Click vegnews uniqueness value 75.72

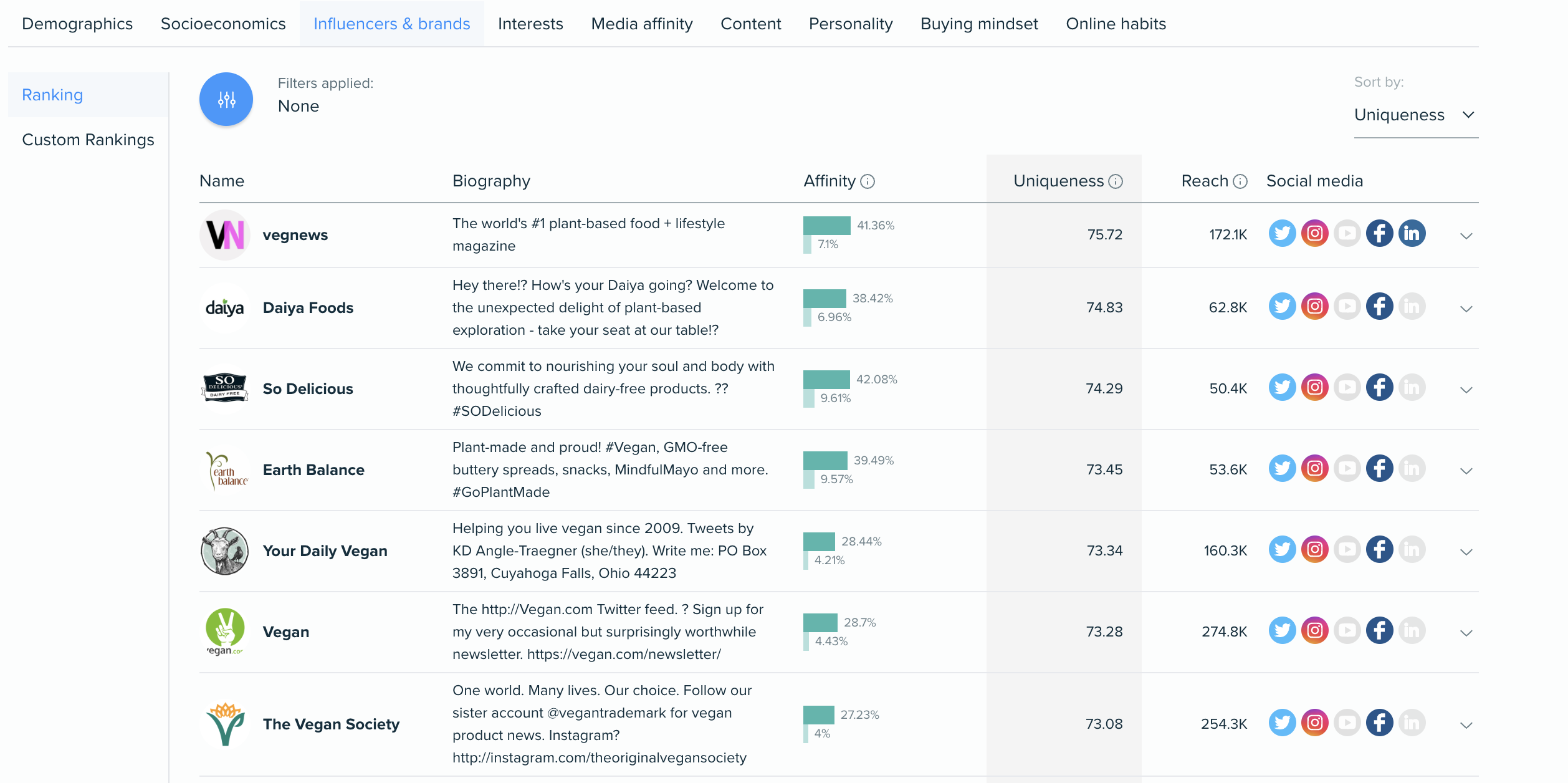[1104, 235]
